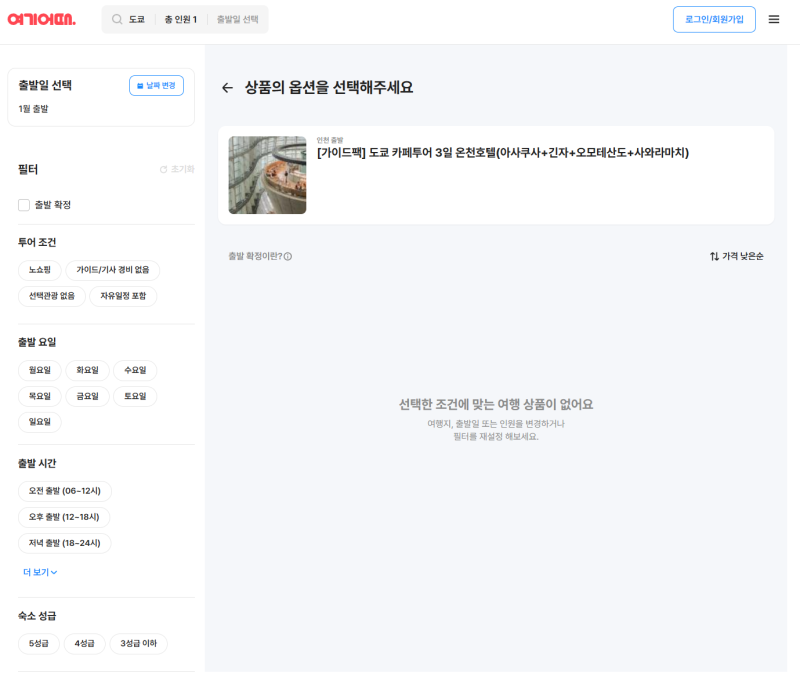Click the filter reset 초기화 icon

pyautogui.click(x=164, y=170)
